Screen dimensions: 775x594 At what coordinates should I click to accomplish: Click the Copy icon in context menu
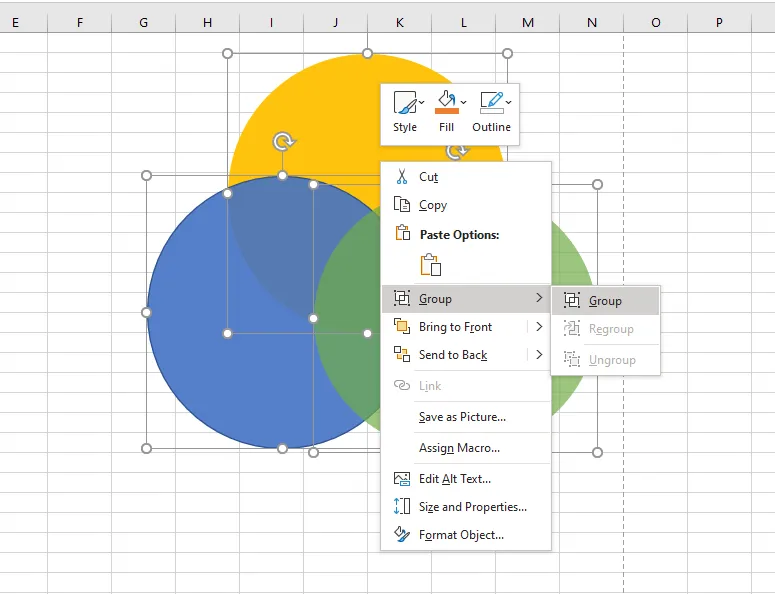402,205
